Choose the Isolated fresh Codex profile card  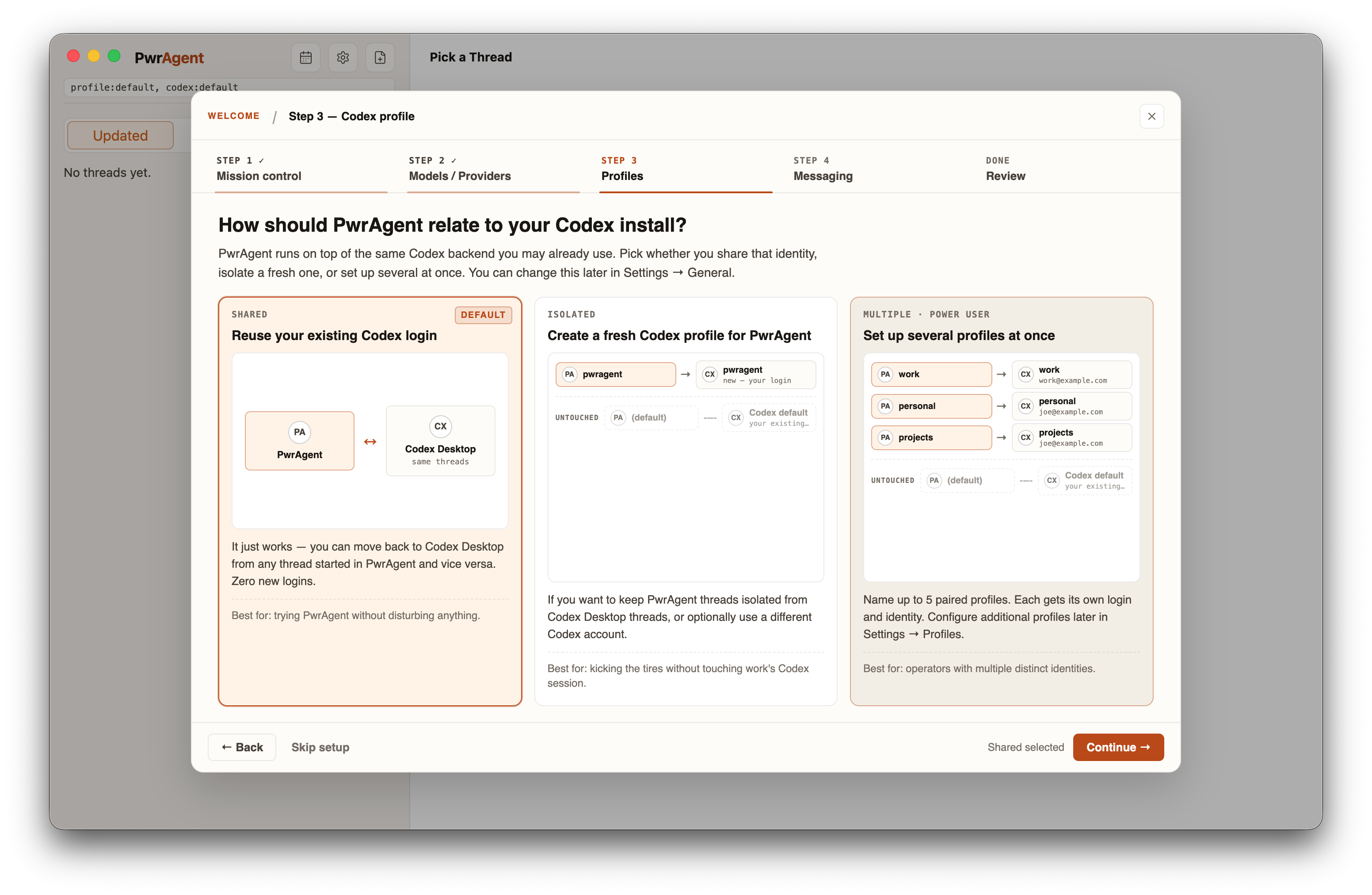(x=686, y=501)
